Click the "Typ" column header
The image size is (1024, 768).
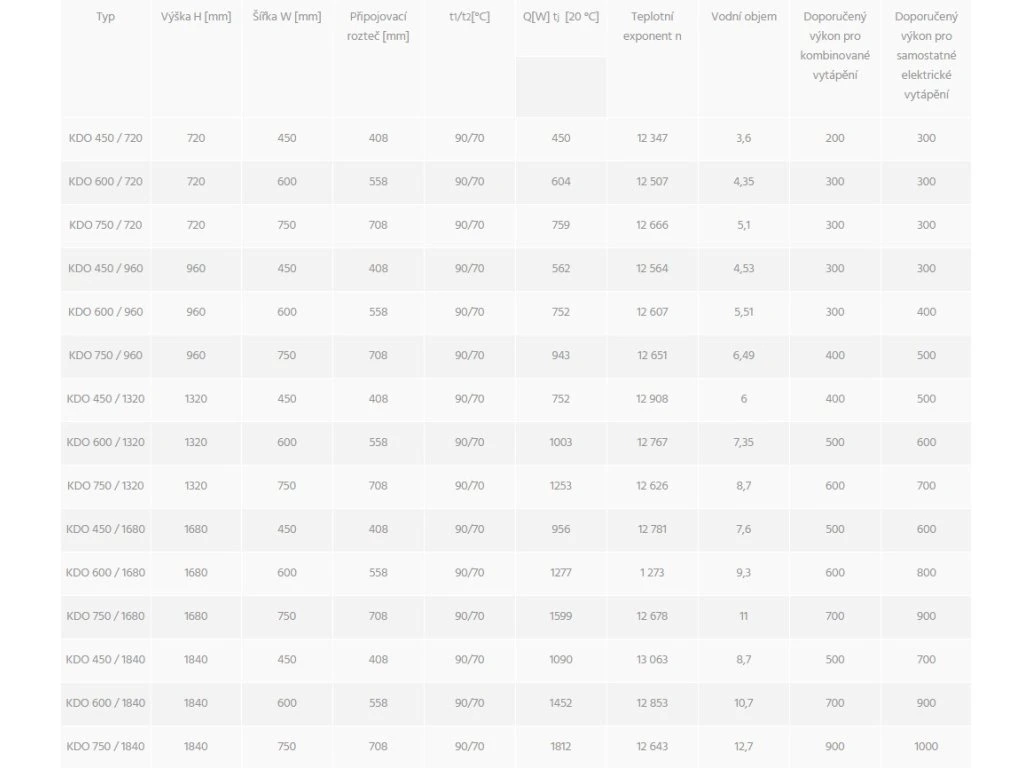pyautogui.click(x=105, y=17)
